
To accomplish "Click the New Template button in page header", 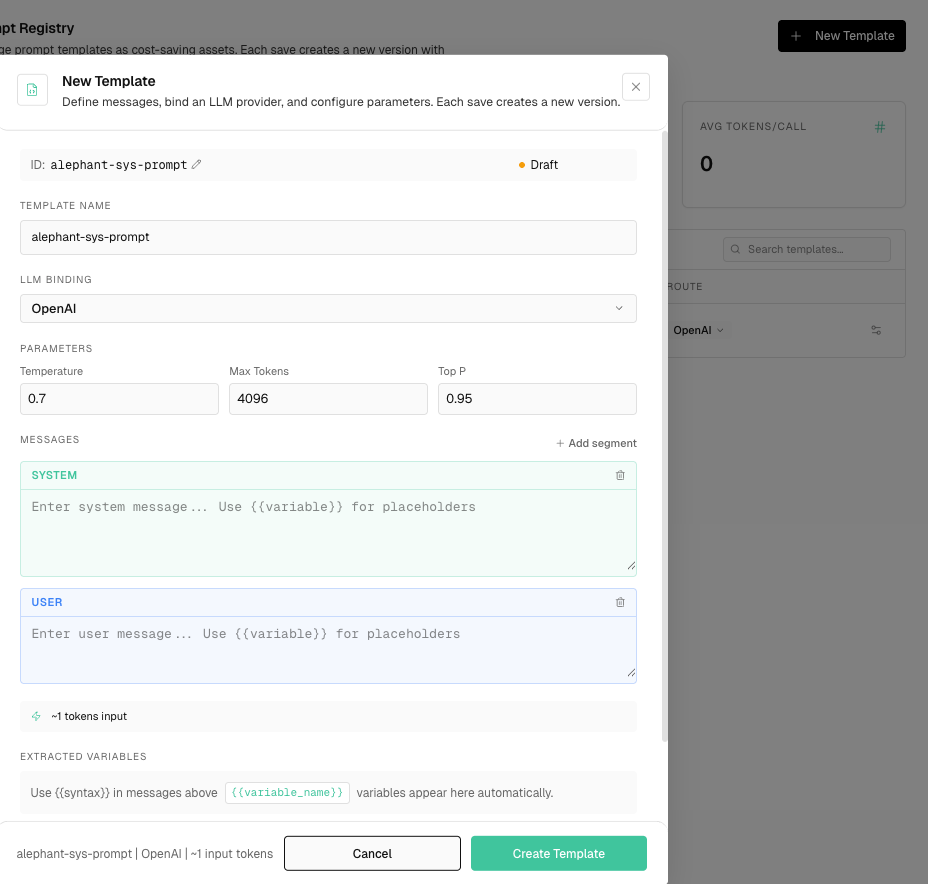I will 842,36.
